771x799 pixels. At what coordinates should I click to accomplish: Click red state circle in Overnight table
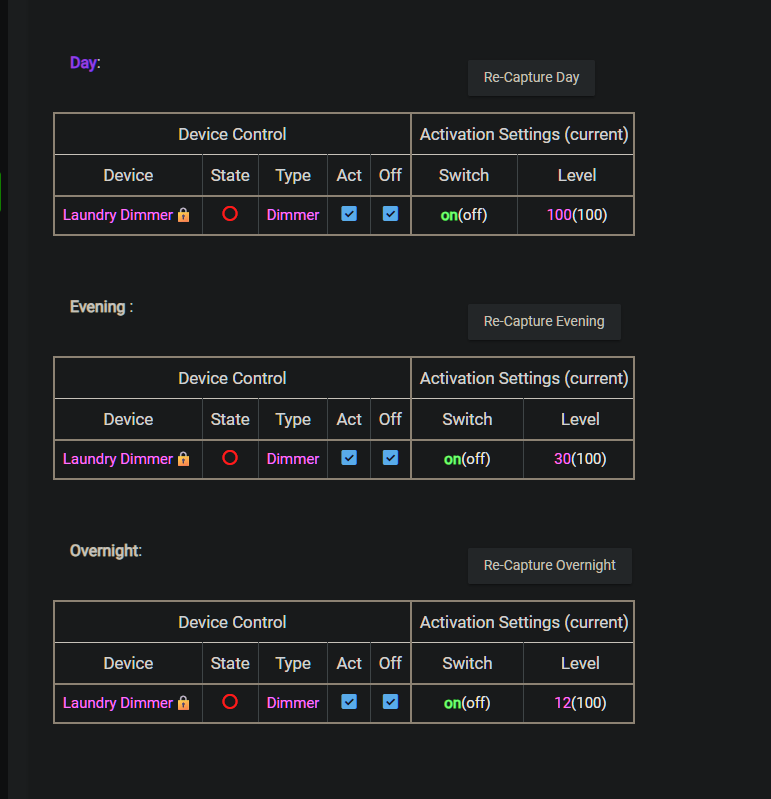click(x=230, y=702)
